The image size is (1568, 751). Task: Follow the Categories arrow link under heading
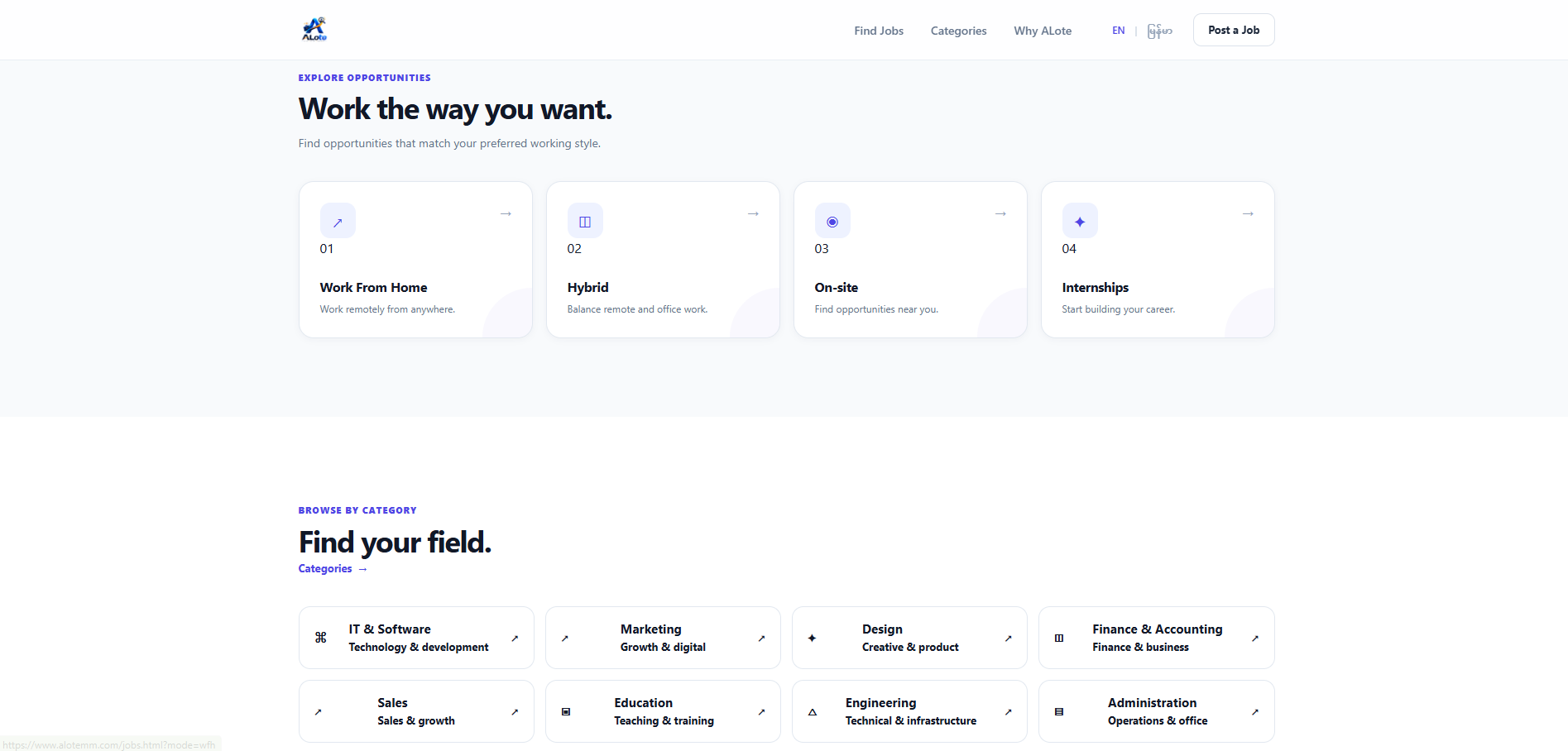[333, 568]
